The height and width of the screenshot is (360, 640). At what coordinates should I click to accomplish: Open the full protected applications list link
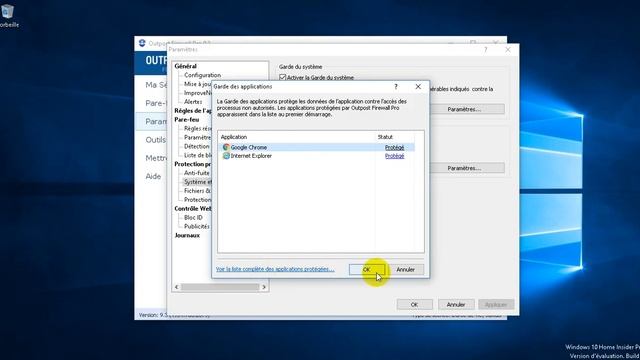(275, 269)
